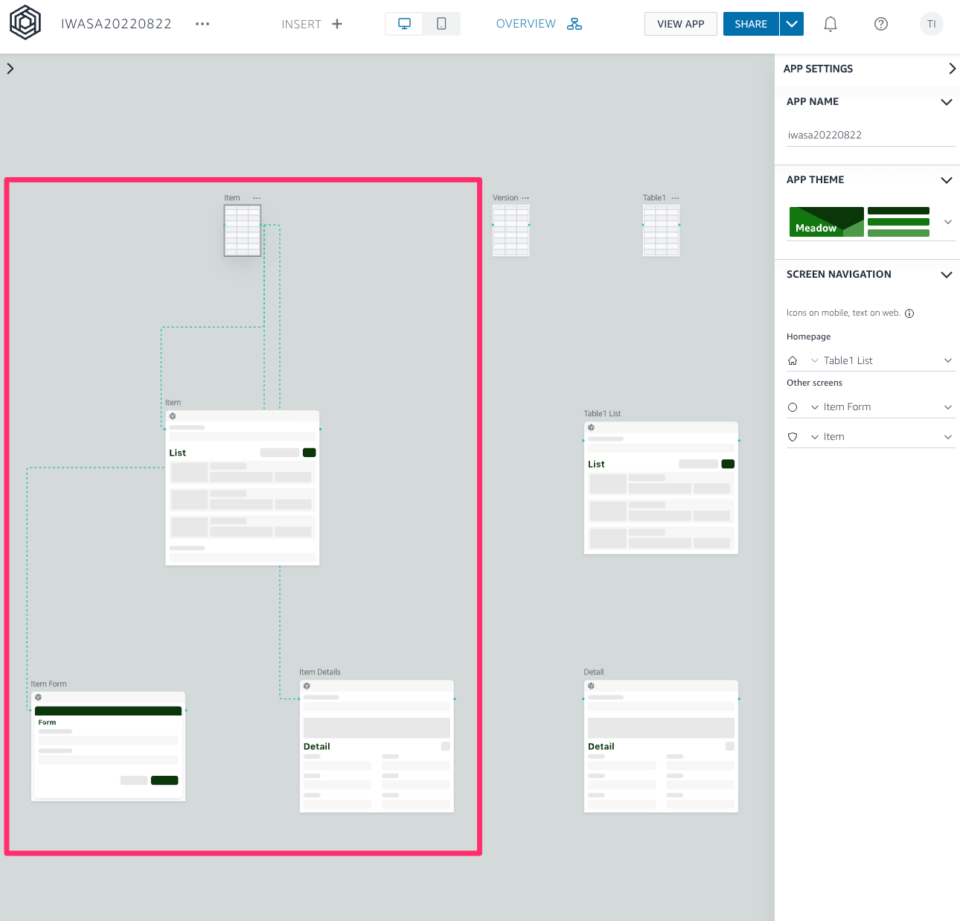The height and width of the screenshot is (921, 960).
Task: Open the notifications bell
Action: point(830,24)
